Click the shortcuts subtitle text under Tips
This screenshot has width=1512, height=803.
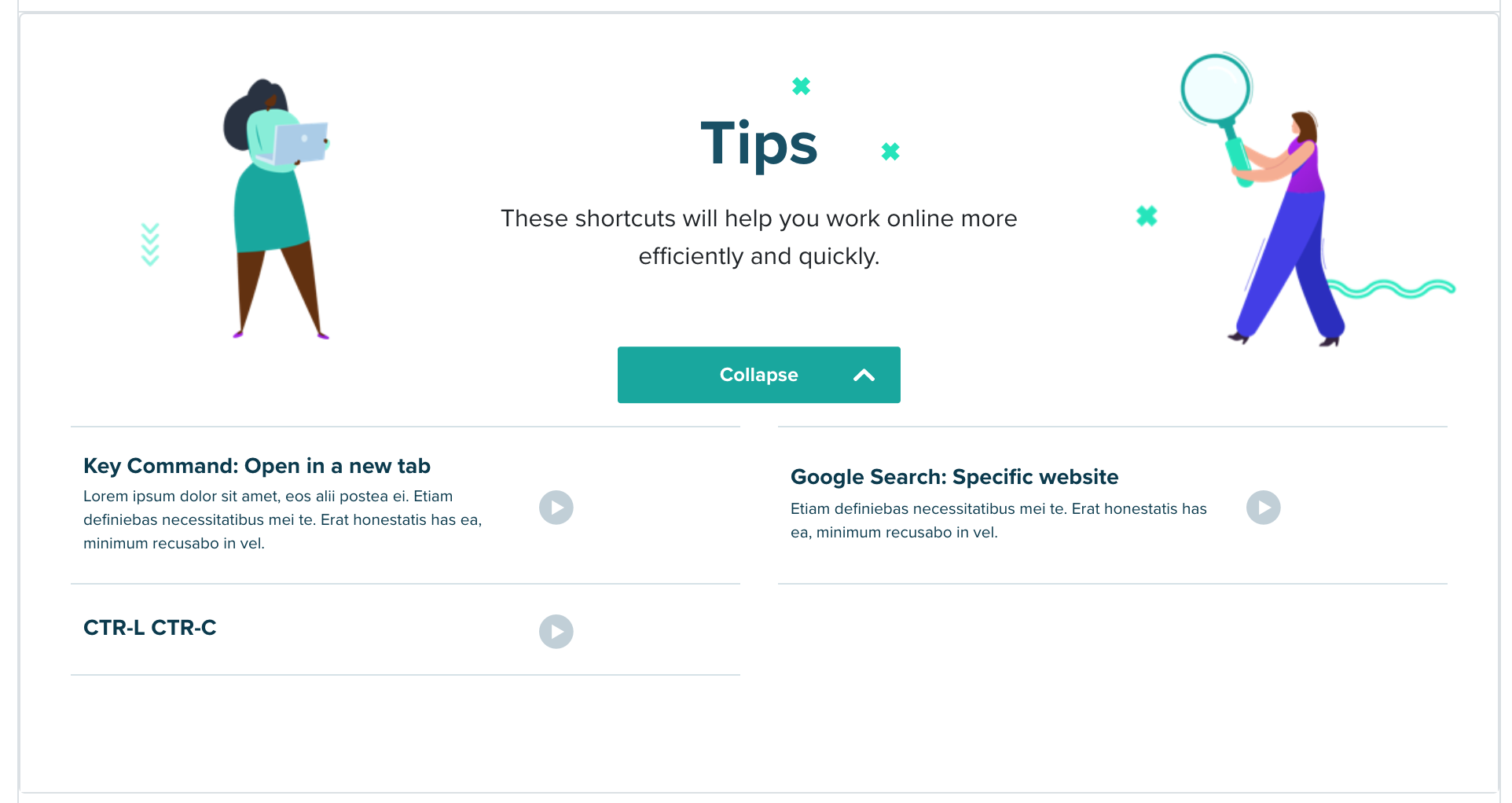click(x=759, y=237)
